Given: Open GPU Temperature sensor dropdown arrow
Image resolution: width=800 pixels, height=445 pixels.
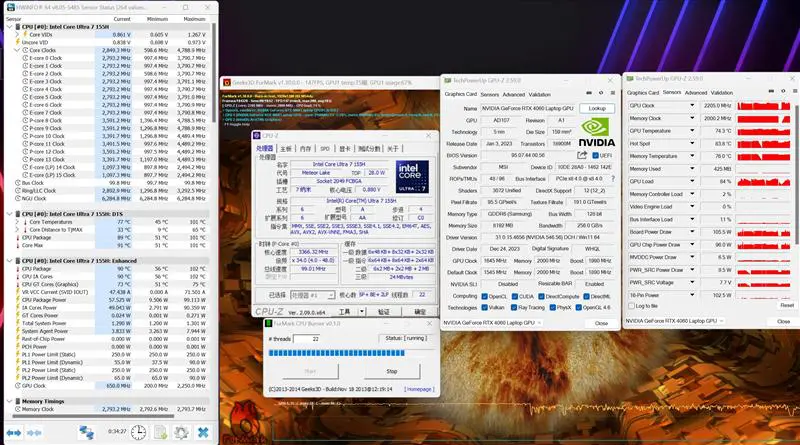Looking at the screenshot, I should pos(692,131).
